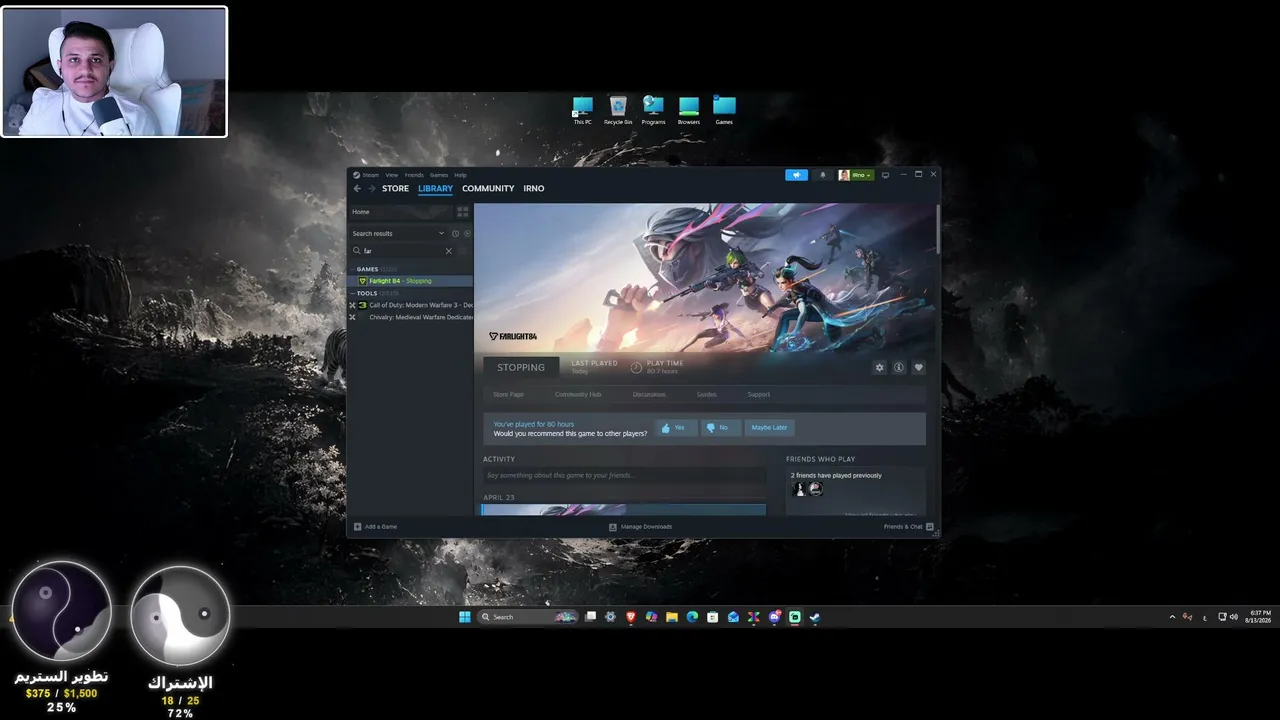Screen dimensions: 1280x720
Task: Open Farlight 84 game settings gear
Action: click(x=880, y=367)
